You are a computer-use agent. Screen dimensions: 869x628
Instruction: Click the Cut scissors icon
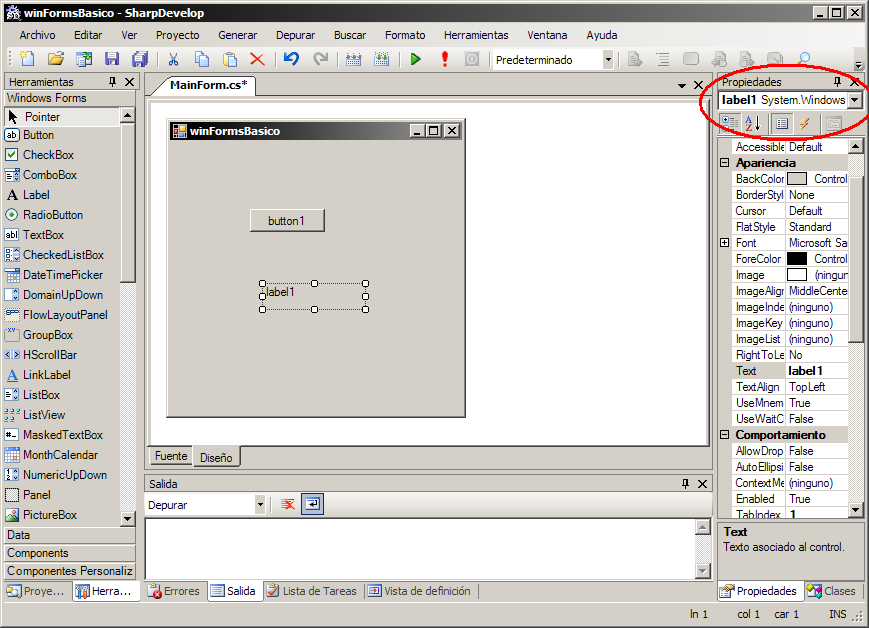(x=173, y=59)
